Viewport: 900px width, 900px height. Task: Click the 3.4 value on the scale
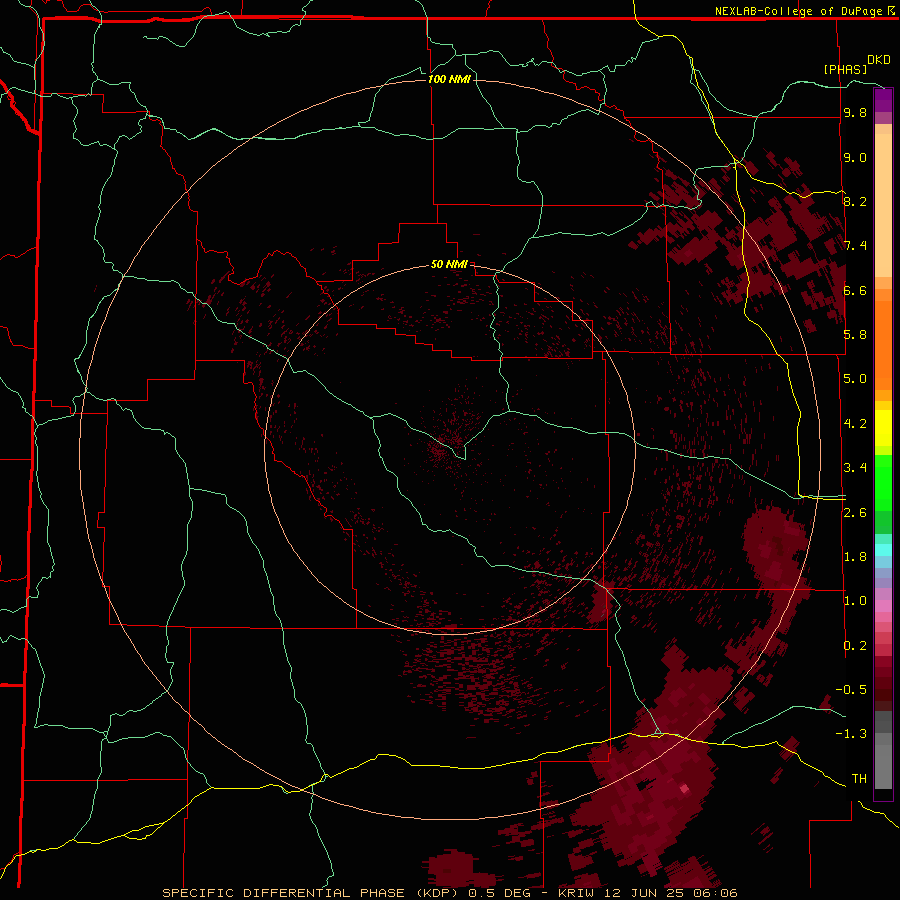click(x=855, y=468)
